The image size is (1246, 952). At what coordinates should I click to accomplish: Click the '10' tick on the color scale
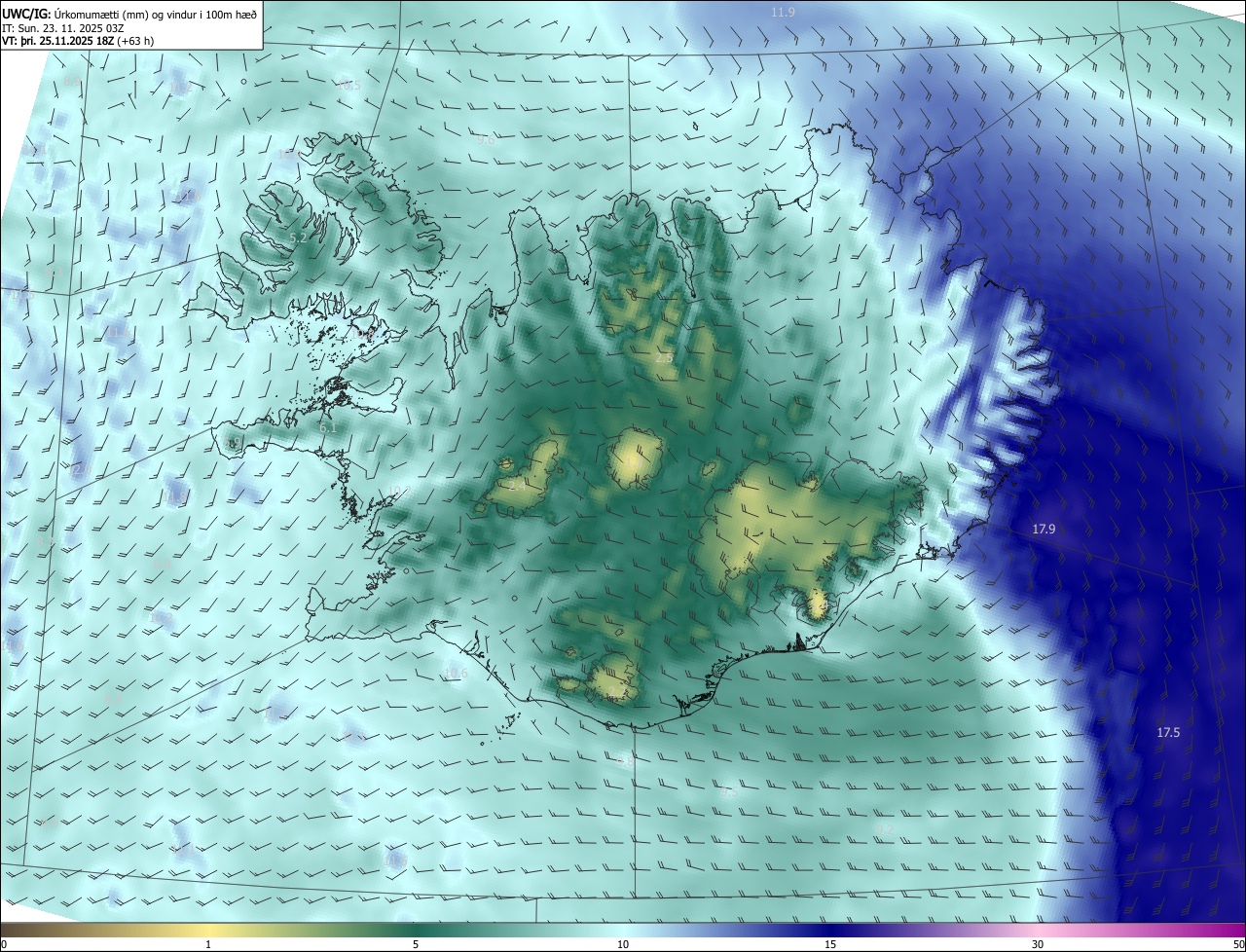623,944
